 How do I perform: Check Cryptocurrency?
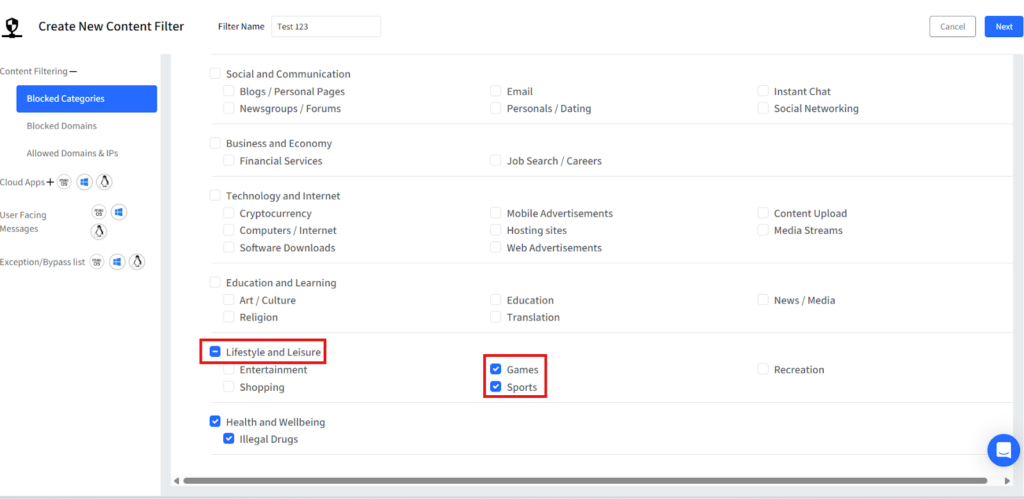229,213
